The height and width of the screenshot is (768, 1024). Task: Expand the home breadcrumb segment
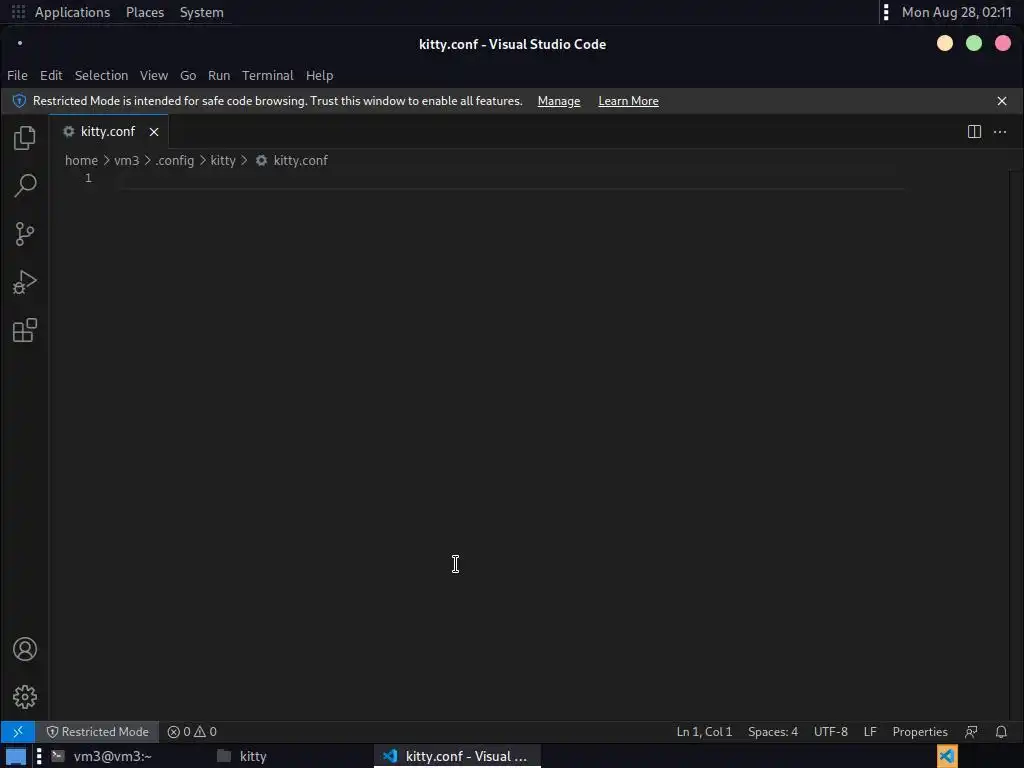[81, 161]
